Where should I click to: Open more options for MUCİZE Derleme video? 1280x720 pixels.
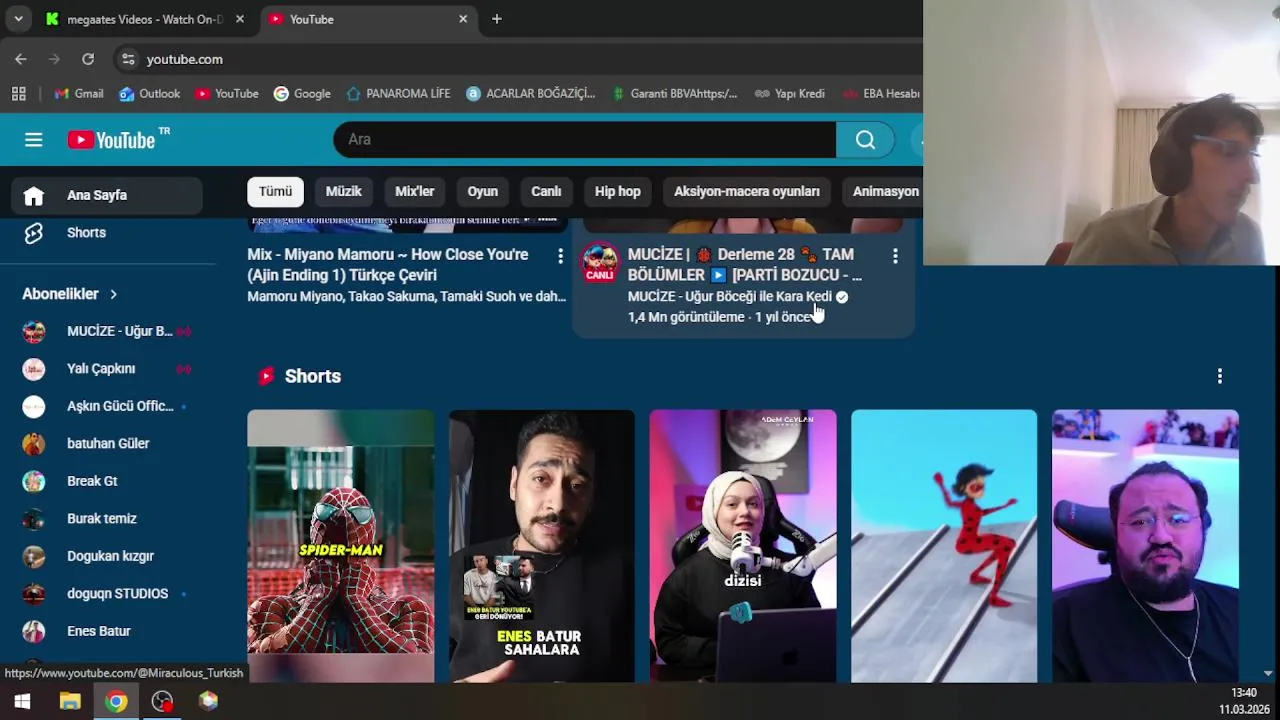(x=895, y=256)
